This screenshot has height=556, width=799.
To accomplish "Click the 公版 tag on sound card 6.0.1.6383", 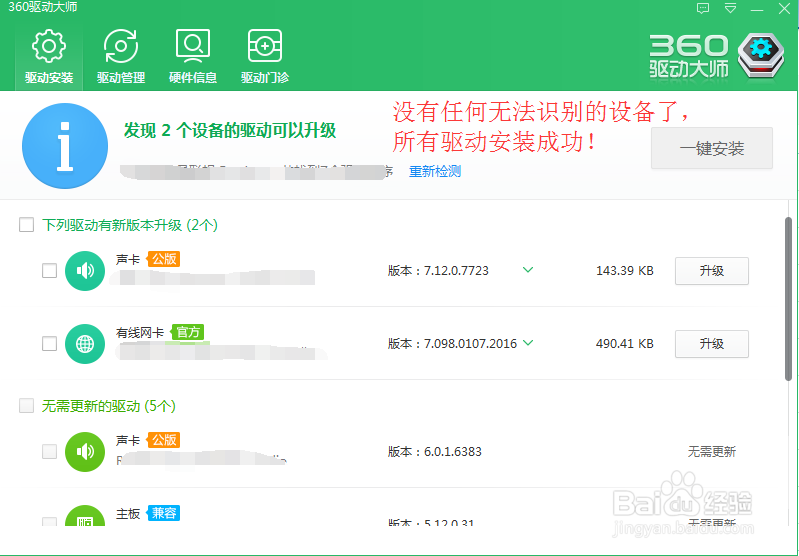I will coord(164,440).
